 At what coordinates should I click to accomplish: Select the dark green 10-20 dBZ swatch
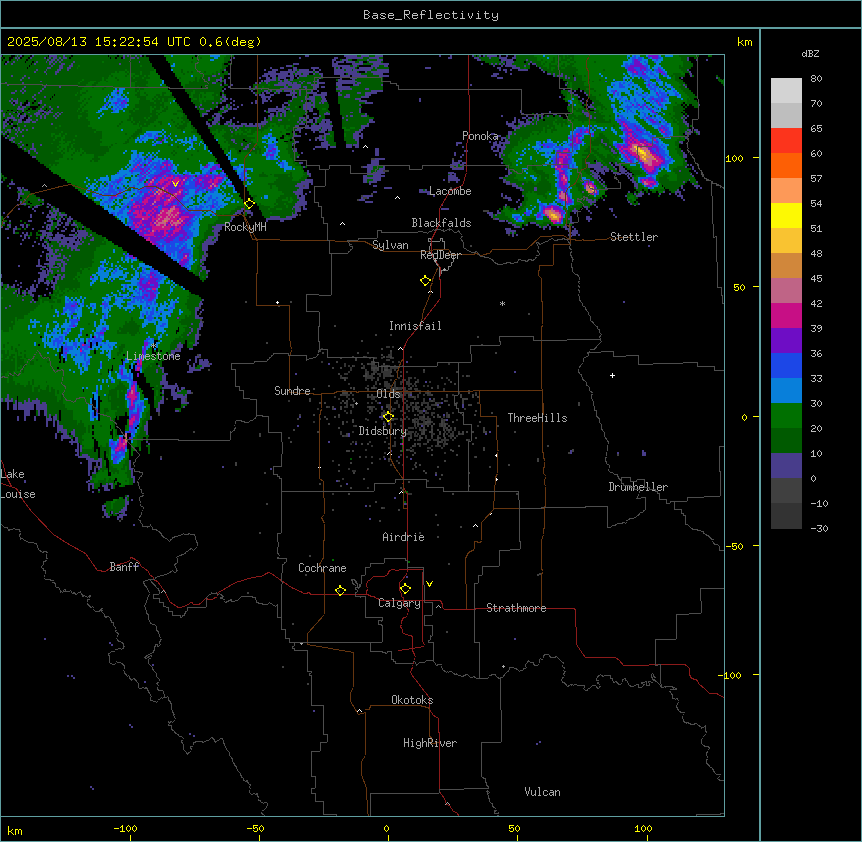click(x=786, y=441)
